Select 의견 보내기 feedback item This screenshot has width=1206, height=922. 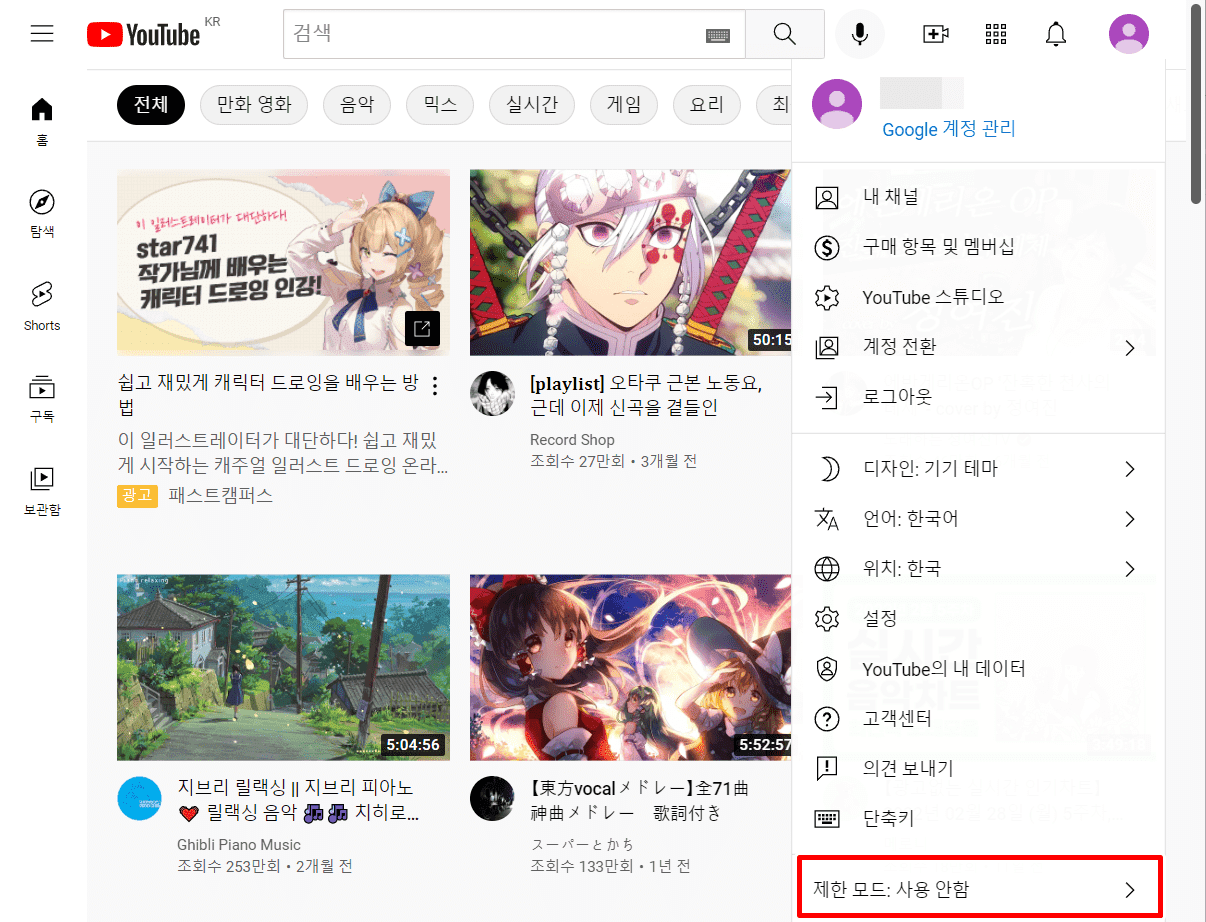pyautogui.click(x=978, y=768)
